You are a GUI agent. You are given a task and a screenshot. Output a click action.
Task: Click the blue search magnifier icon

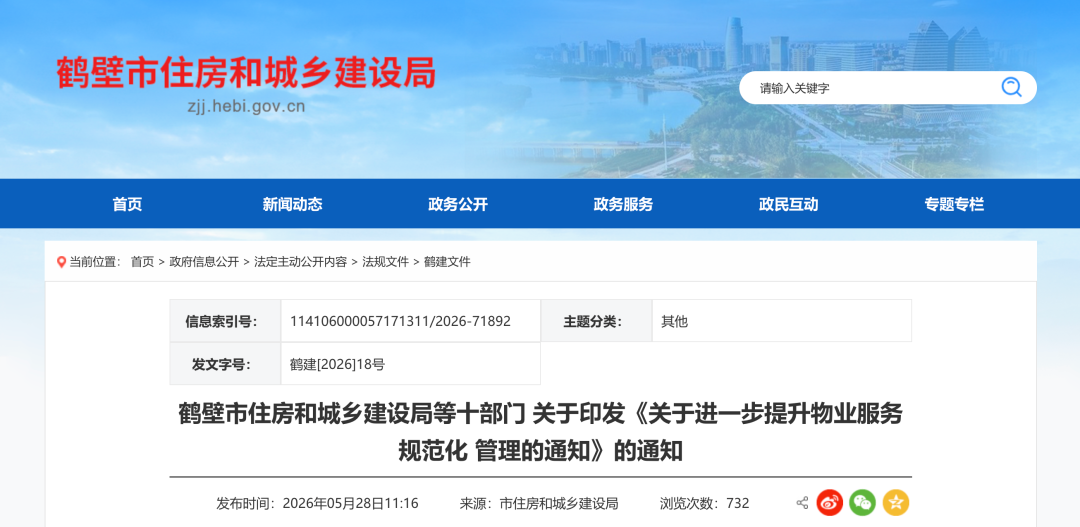click(1011, 87)
